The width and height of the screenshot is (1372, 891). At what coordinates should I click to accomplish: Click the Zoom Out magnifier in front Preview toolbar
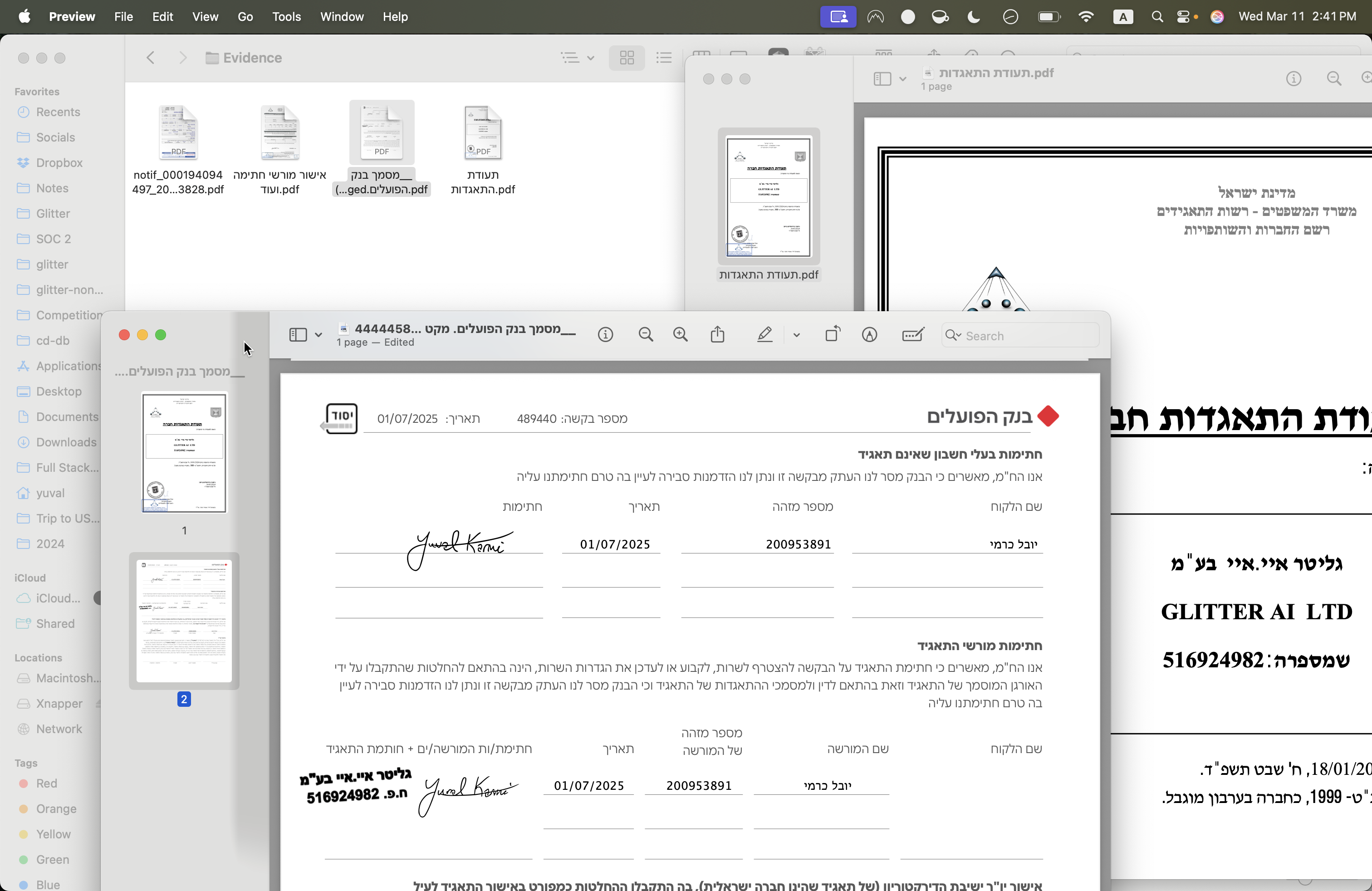click(x=646, y=335)
